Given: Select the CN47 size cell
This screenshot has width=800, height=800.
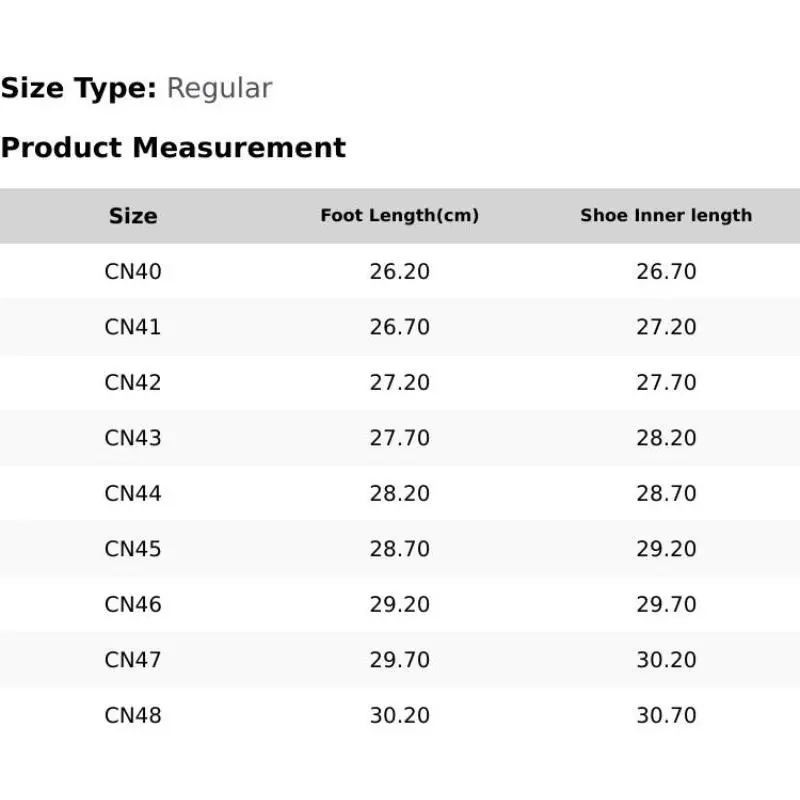Looking at the screenshot, I should point(133,660).
